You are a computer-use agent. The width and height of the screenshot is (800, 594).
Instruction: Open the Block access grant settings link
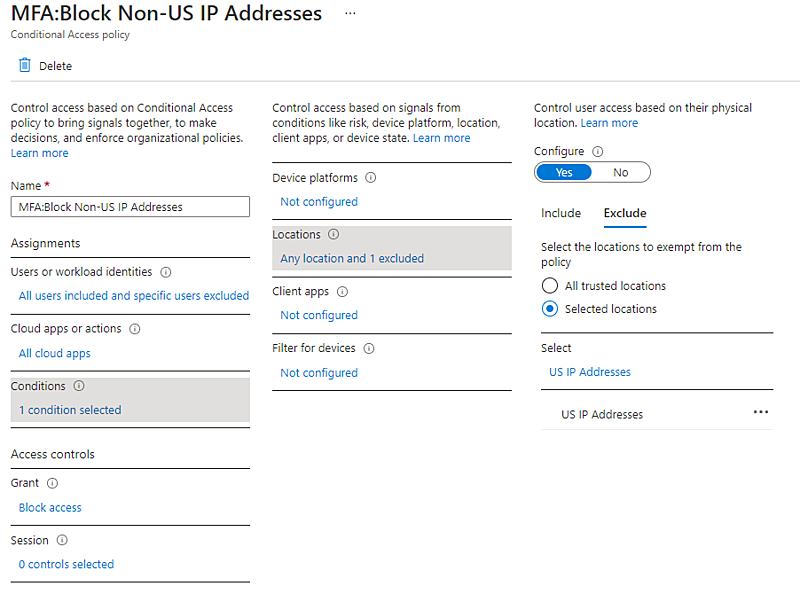tap(49, 507)
